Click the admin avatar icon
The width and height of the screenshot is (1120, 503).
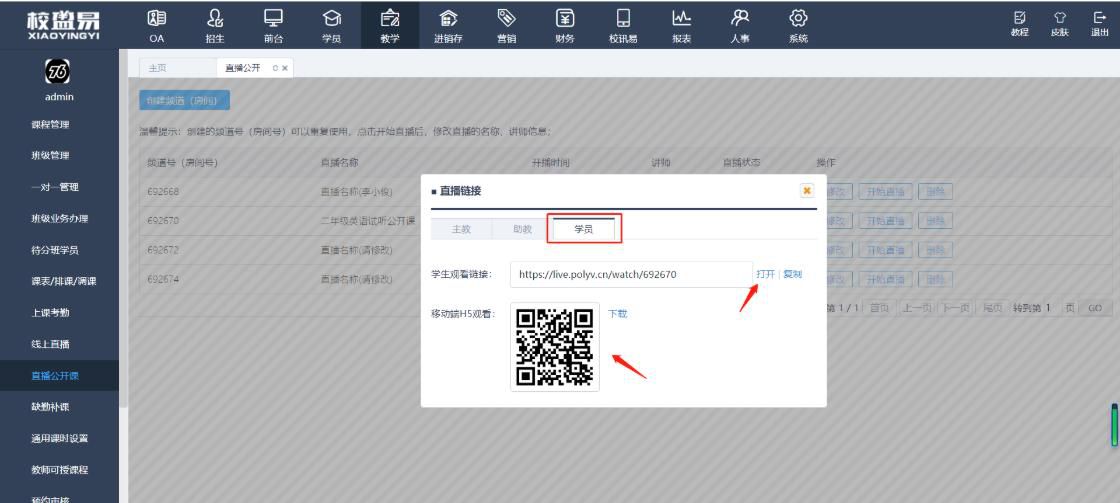pos(59,71)
